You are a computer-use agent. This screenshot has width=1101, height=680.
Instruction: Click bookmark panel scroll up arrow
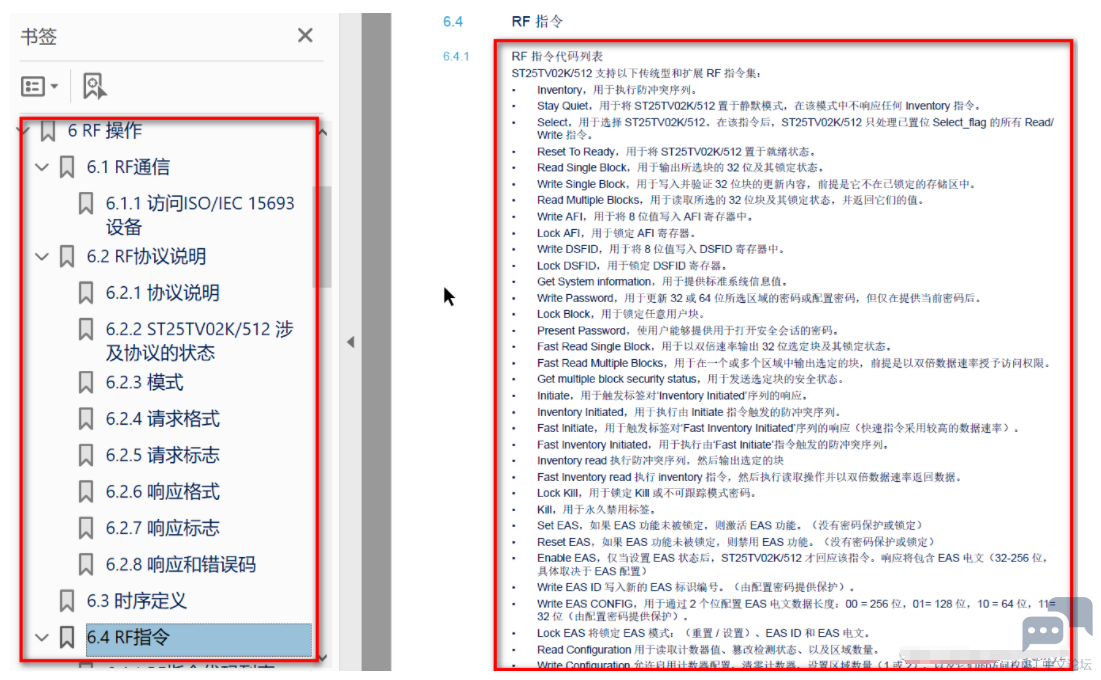coord(323,132)
